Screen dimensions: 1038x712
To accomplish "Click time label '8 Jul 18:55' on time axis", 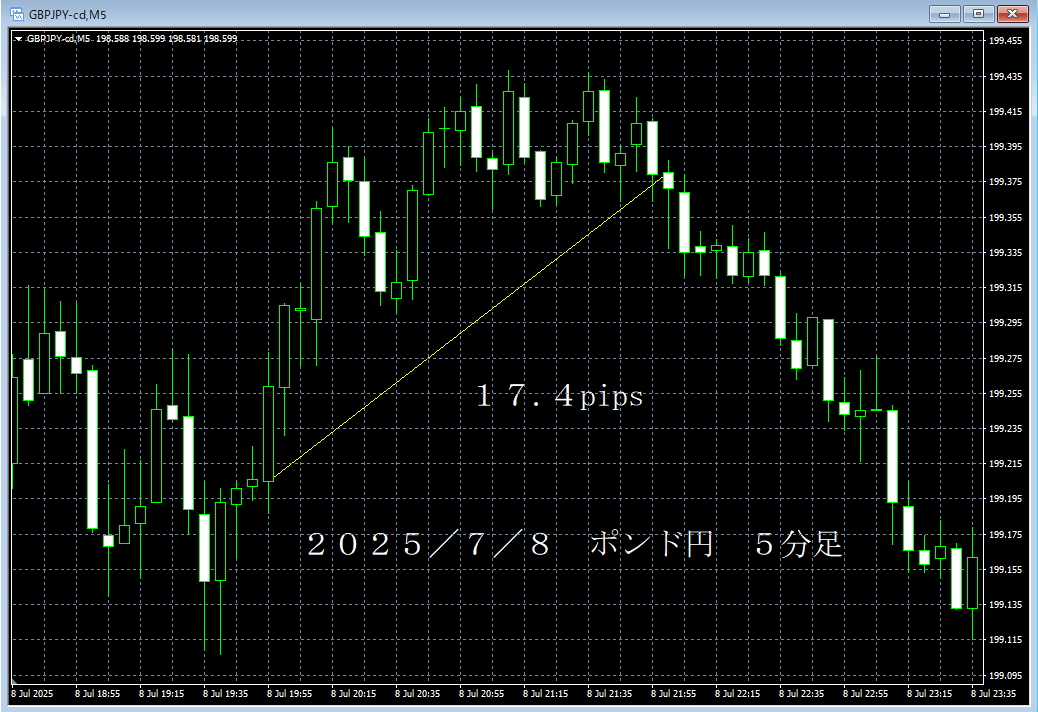I will pos(97,694).
